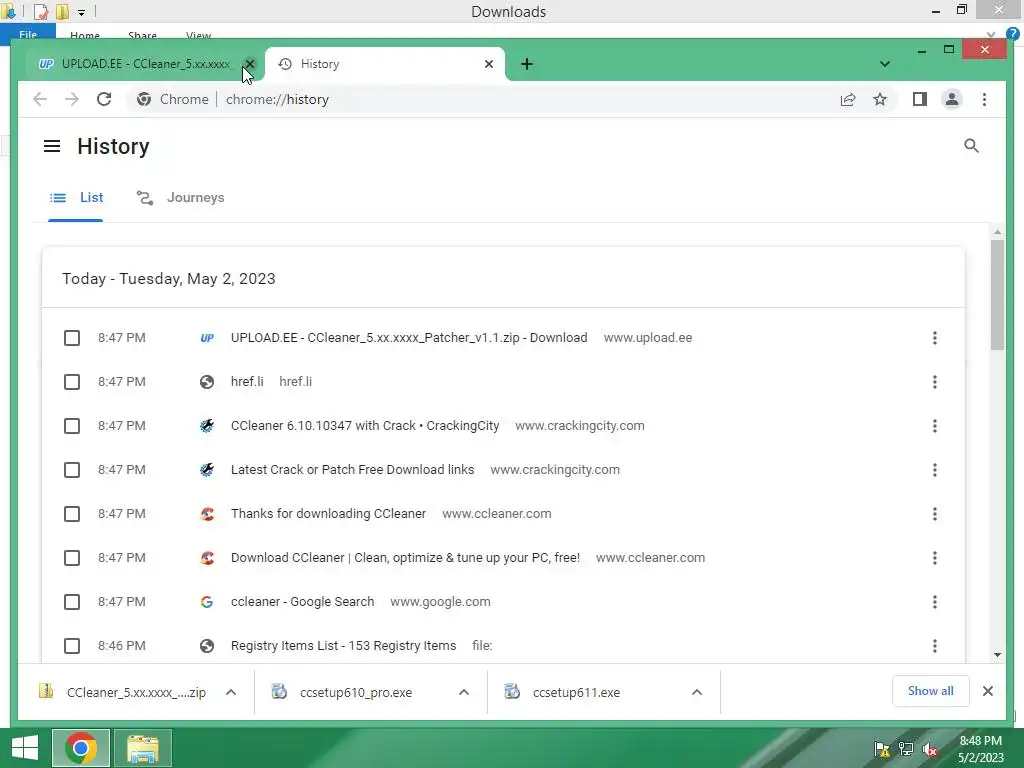Check the Registry Items List checkbox
Screen dimensions: 1024x768
pos(72,646)
